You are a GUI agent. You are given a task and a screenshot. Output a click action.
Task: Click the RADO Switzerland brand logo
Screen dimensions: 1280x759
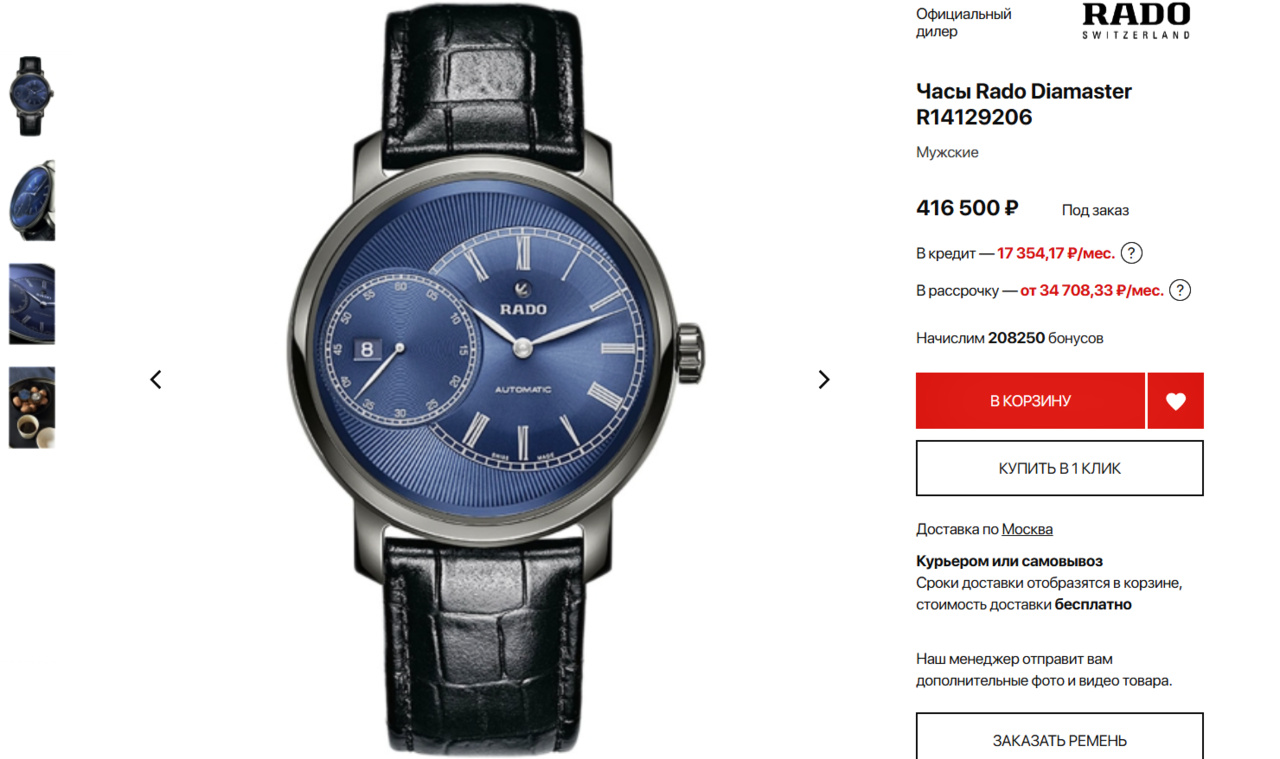[x=1136, y=20]
